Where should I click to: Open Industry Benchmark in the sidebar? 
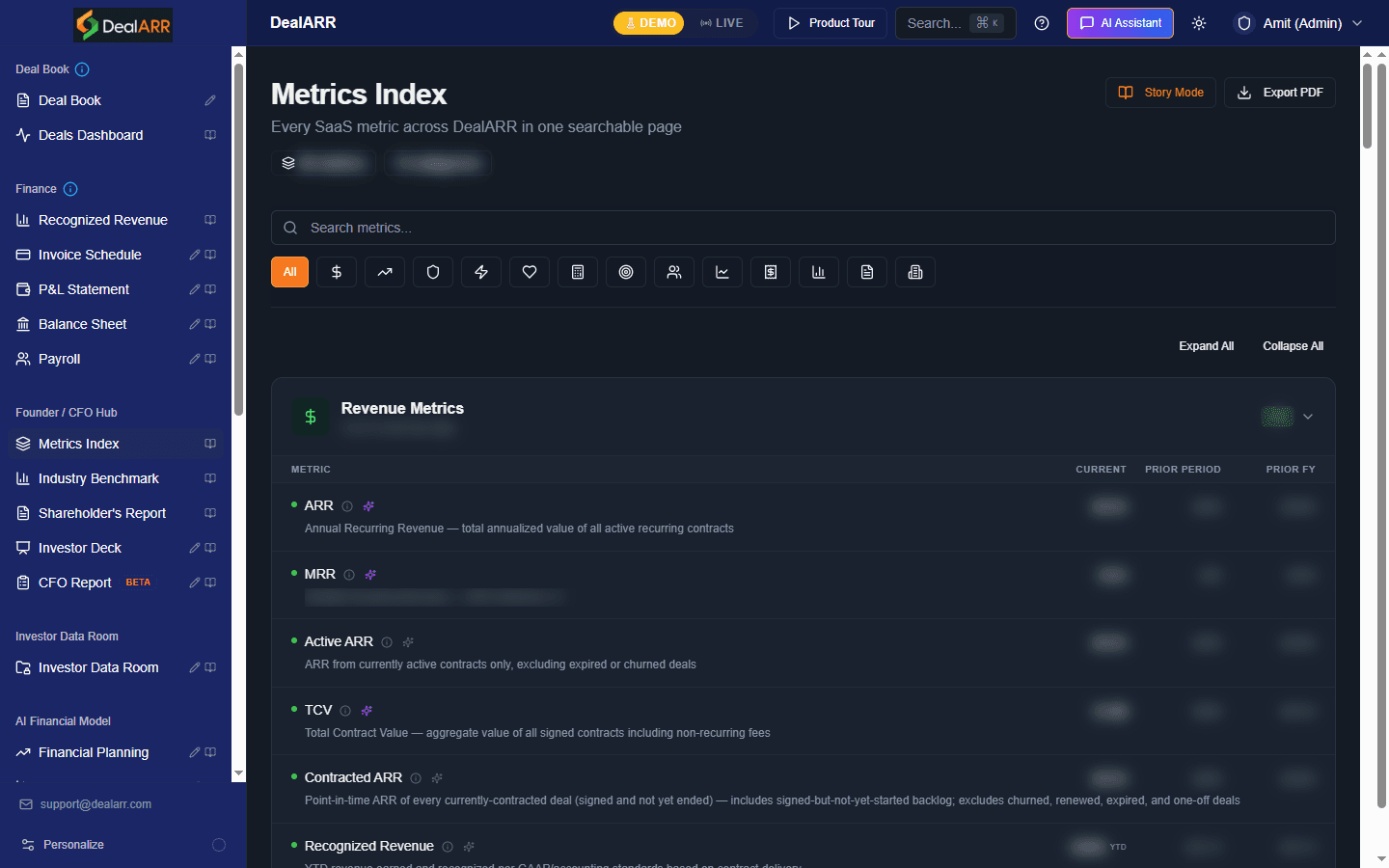[x=98, y=478]
